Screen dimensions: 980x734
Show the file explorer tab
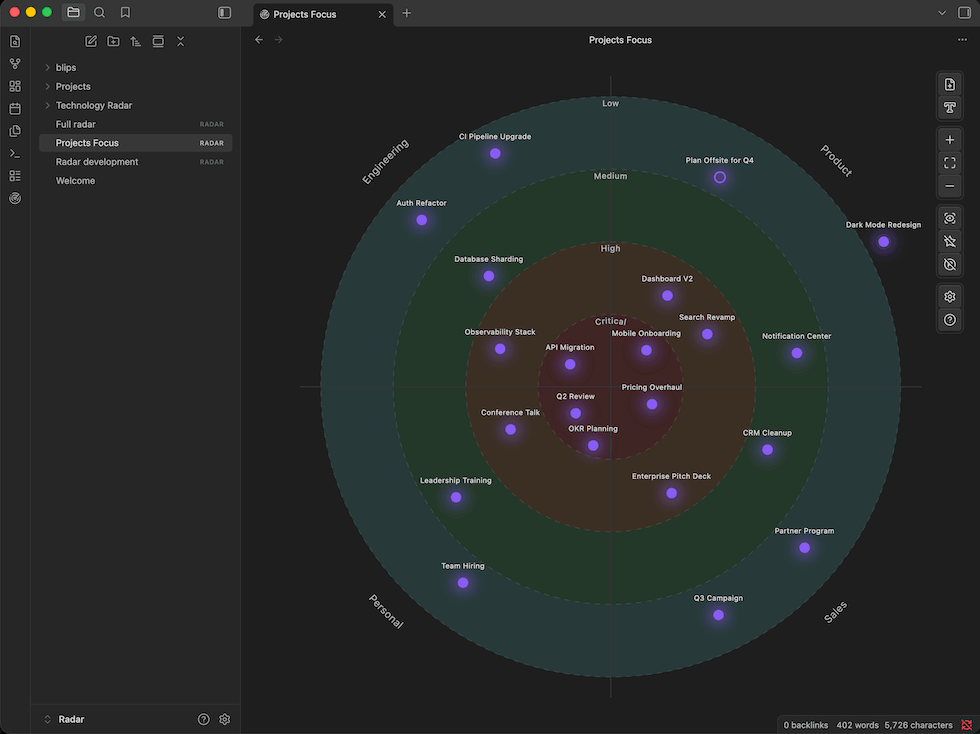click(x=73, y=13)
